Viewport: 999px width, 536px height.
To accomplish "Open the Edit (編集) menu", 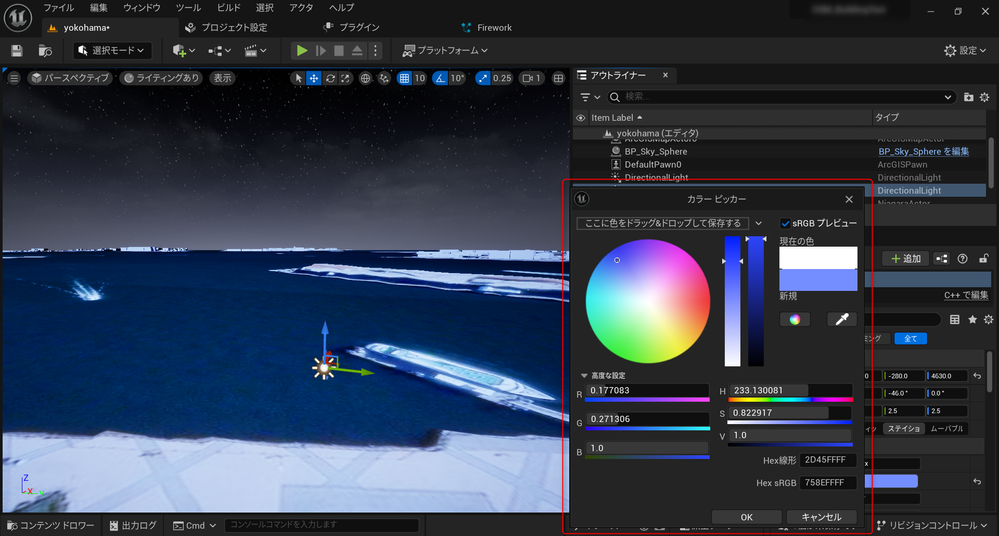I will coord(99,8).
